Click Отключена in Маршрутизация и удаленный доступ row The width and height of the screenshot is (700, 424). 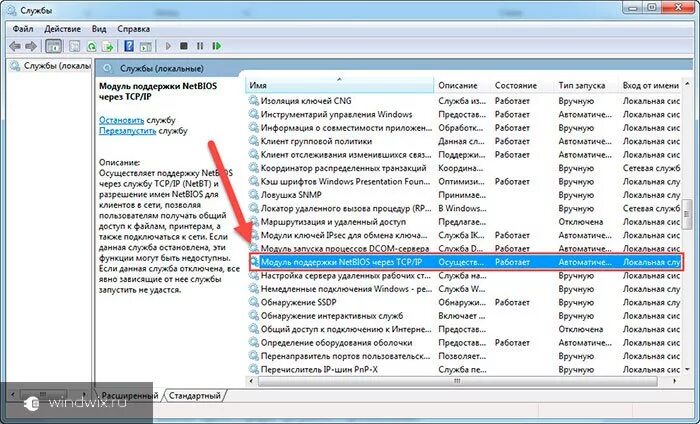[x=580, y=221]
